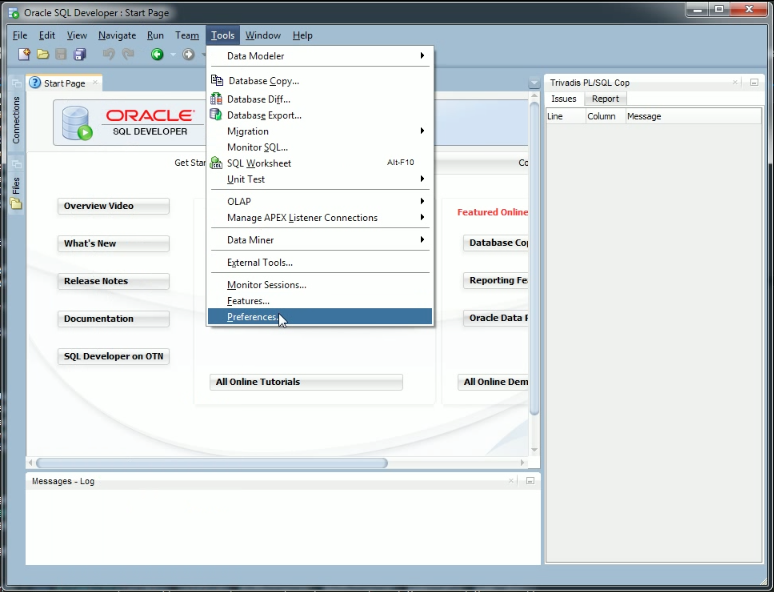The image size is (774, 592).
Task: Click the Documentation button
Action: [x=114, y=318]
